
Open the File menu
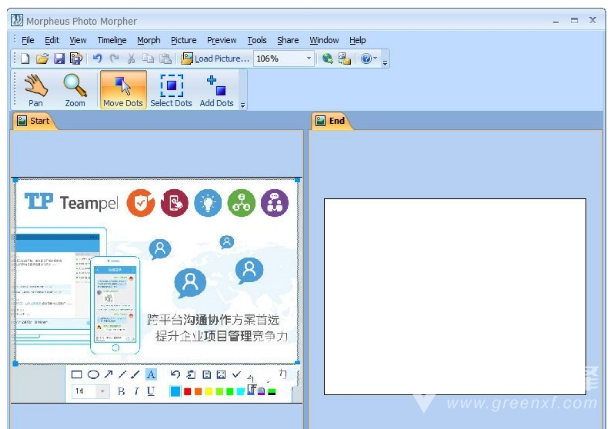pyautogui.click(x=27, y=40)
